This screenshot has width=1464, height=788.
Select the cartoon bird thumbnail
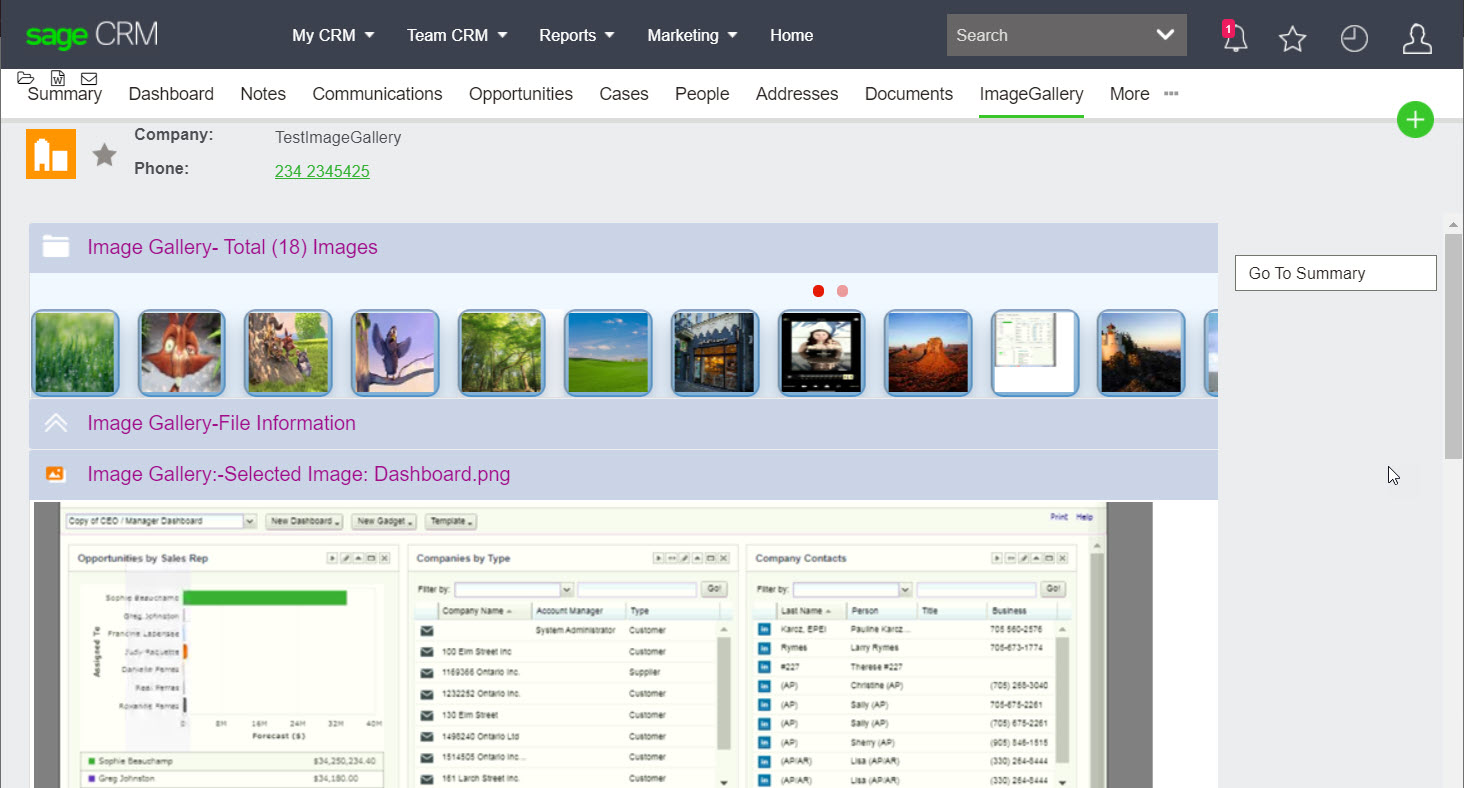[x=395, y=353]
